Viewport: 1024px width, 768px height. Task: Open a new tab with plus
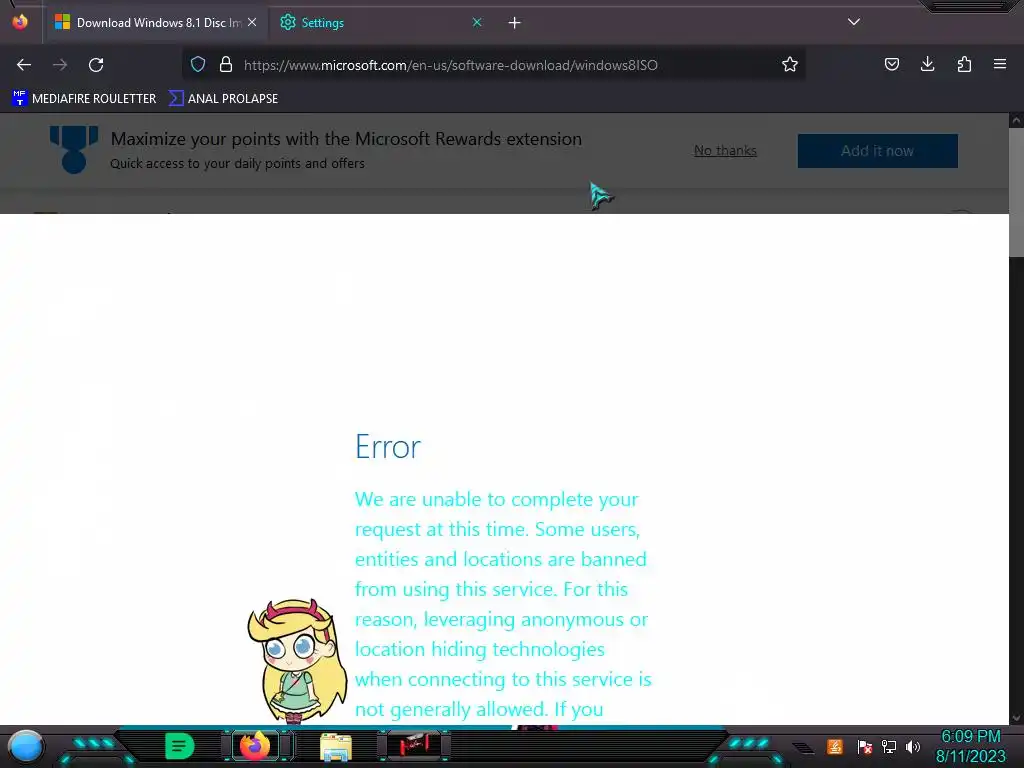pyautogui.click(x=515, y=23)
